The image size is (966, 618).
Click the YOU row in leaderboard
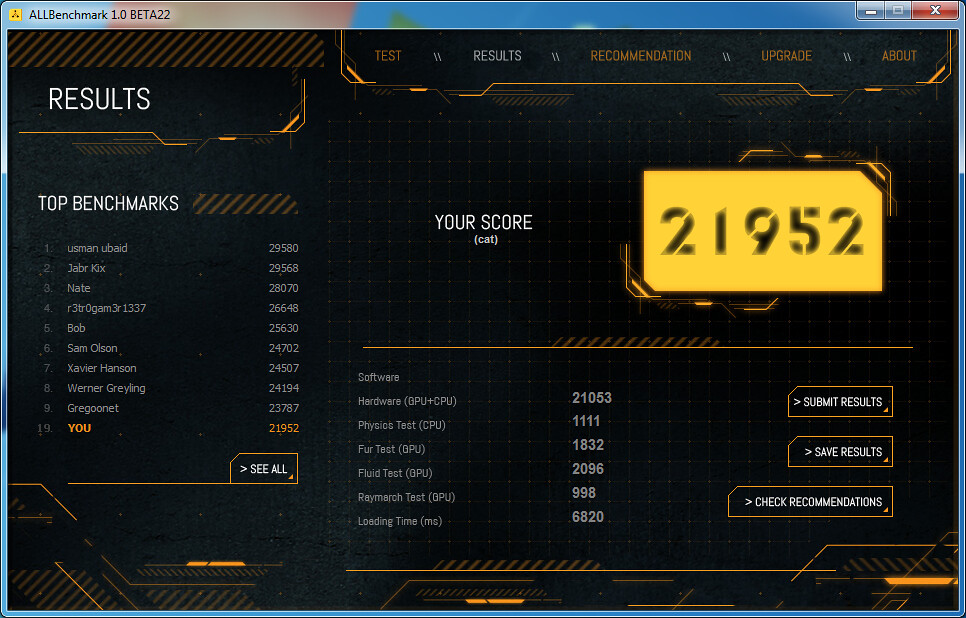coord(79,428)
